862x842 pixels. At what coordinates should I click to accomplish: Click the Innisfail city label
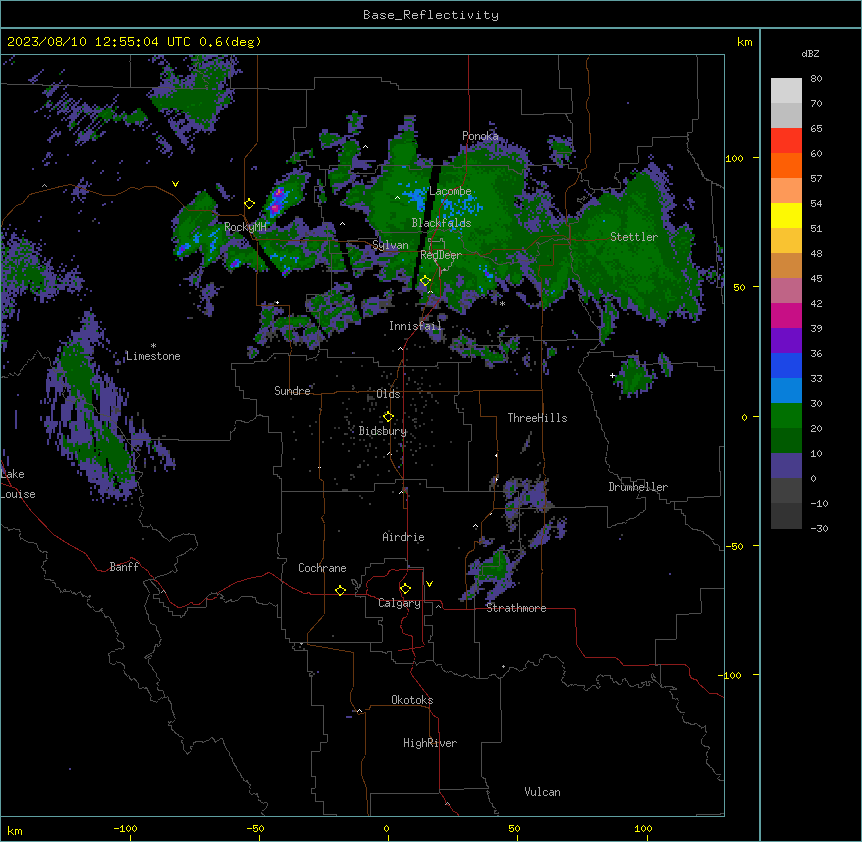click(415, 326)
